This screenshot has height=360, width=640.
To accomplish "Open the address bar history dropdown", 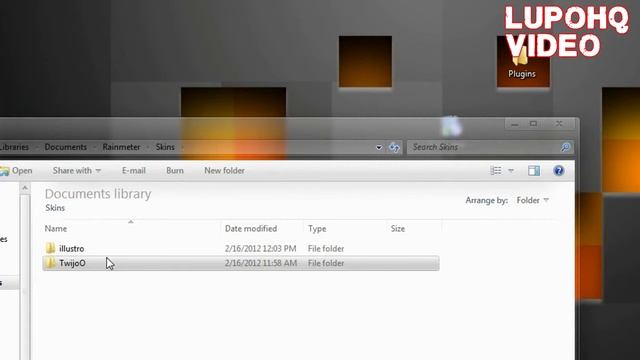I will point(379,147).
